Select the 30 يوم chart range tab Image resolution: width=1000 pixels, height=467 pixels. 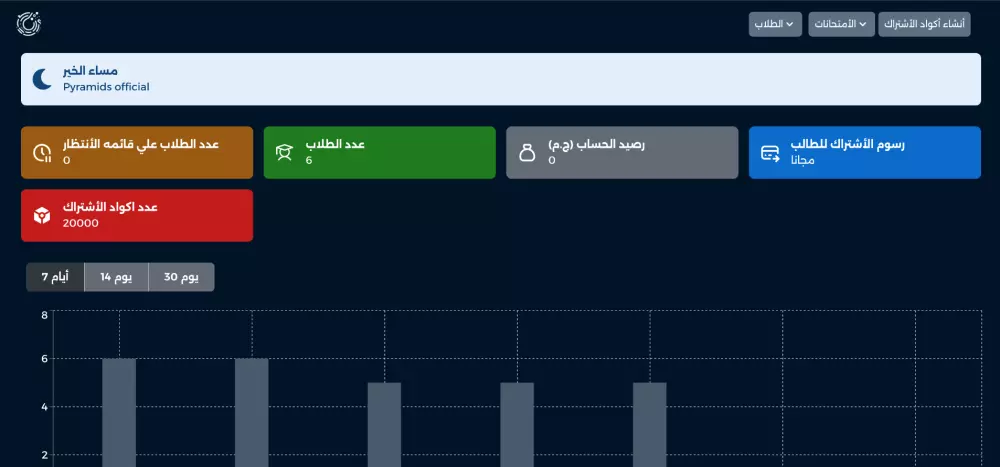click(181, 277)
